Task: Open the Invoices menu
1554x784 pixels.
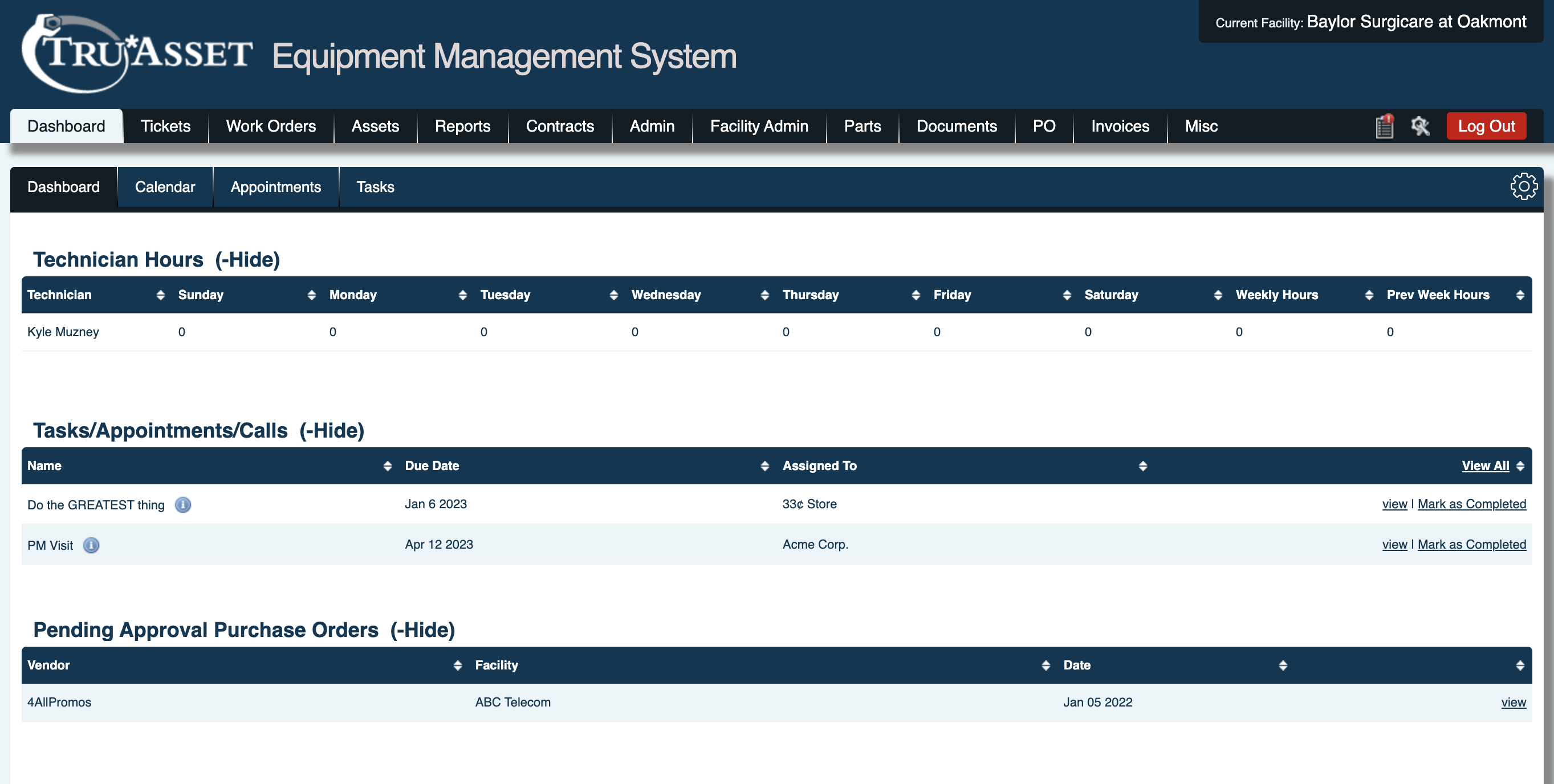Action: coord(1120,126)
